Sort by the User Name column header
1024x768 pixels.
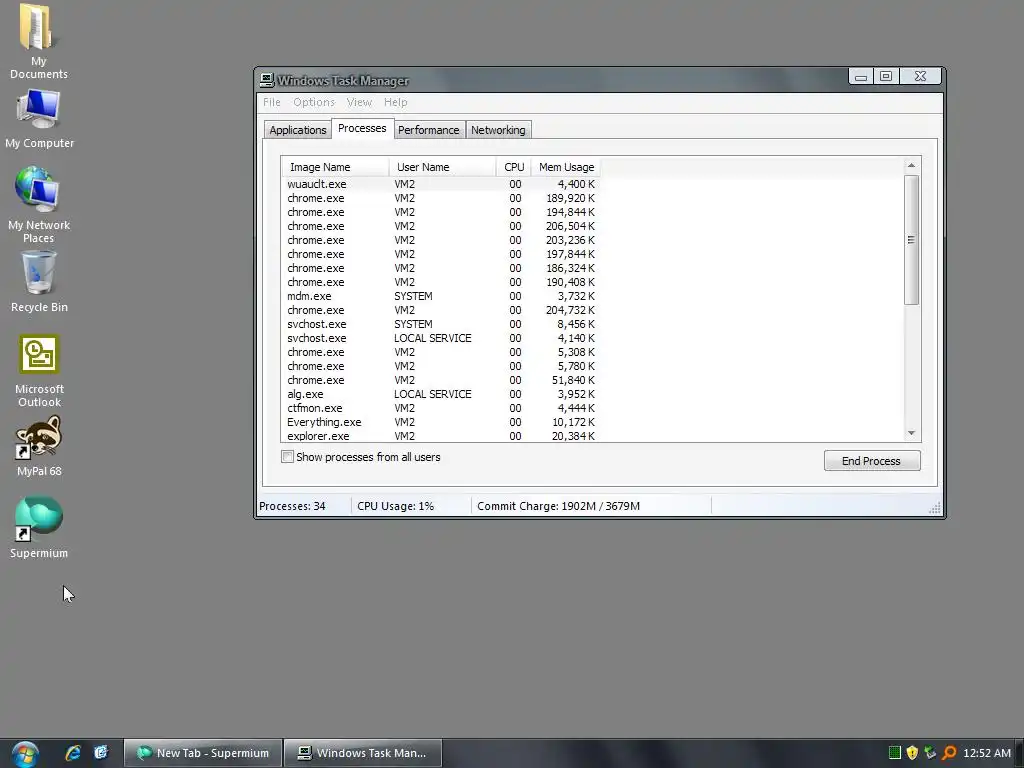tap(442, 167)
